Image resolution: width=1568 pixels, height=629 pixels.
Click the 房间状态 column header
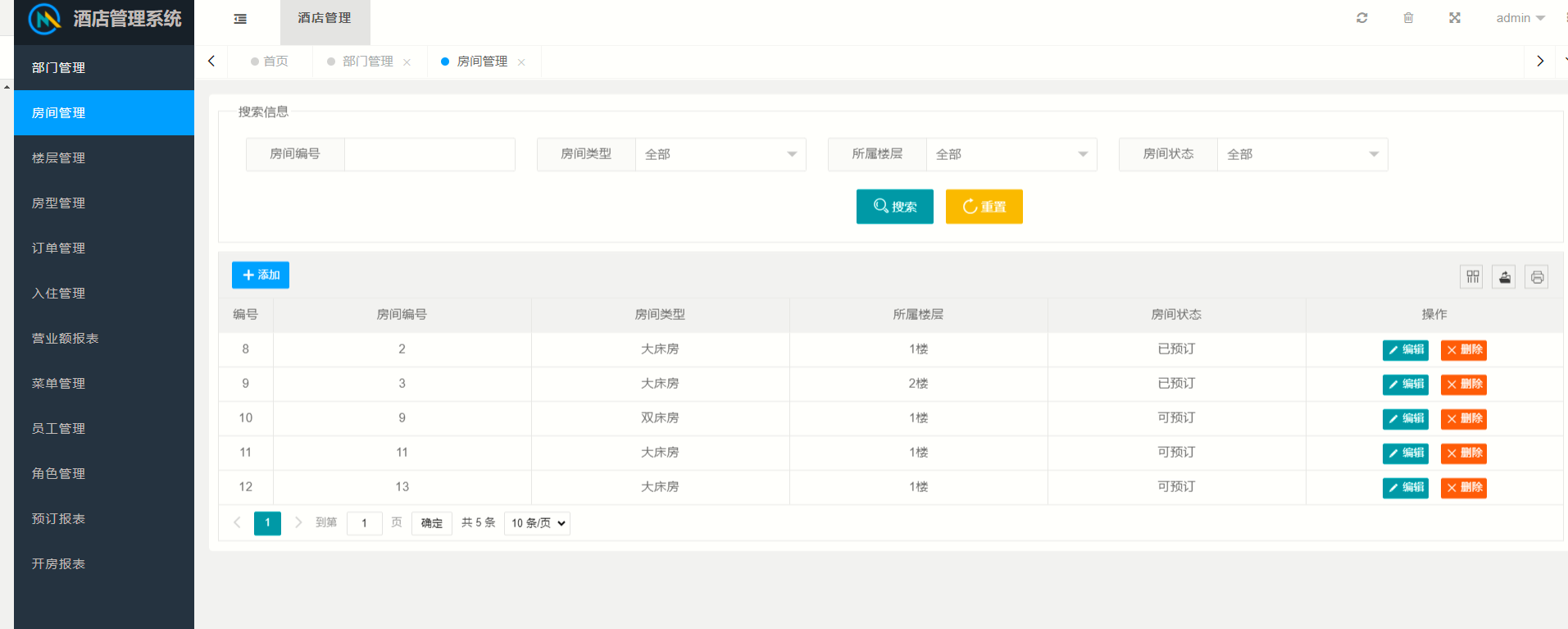(1176, 315)
